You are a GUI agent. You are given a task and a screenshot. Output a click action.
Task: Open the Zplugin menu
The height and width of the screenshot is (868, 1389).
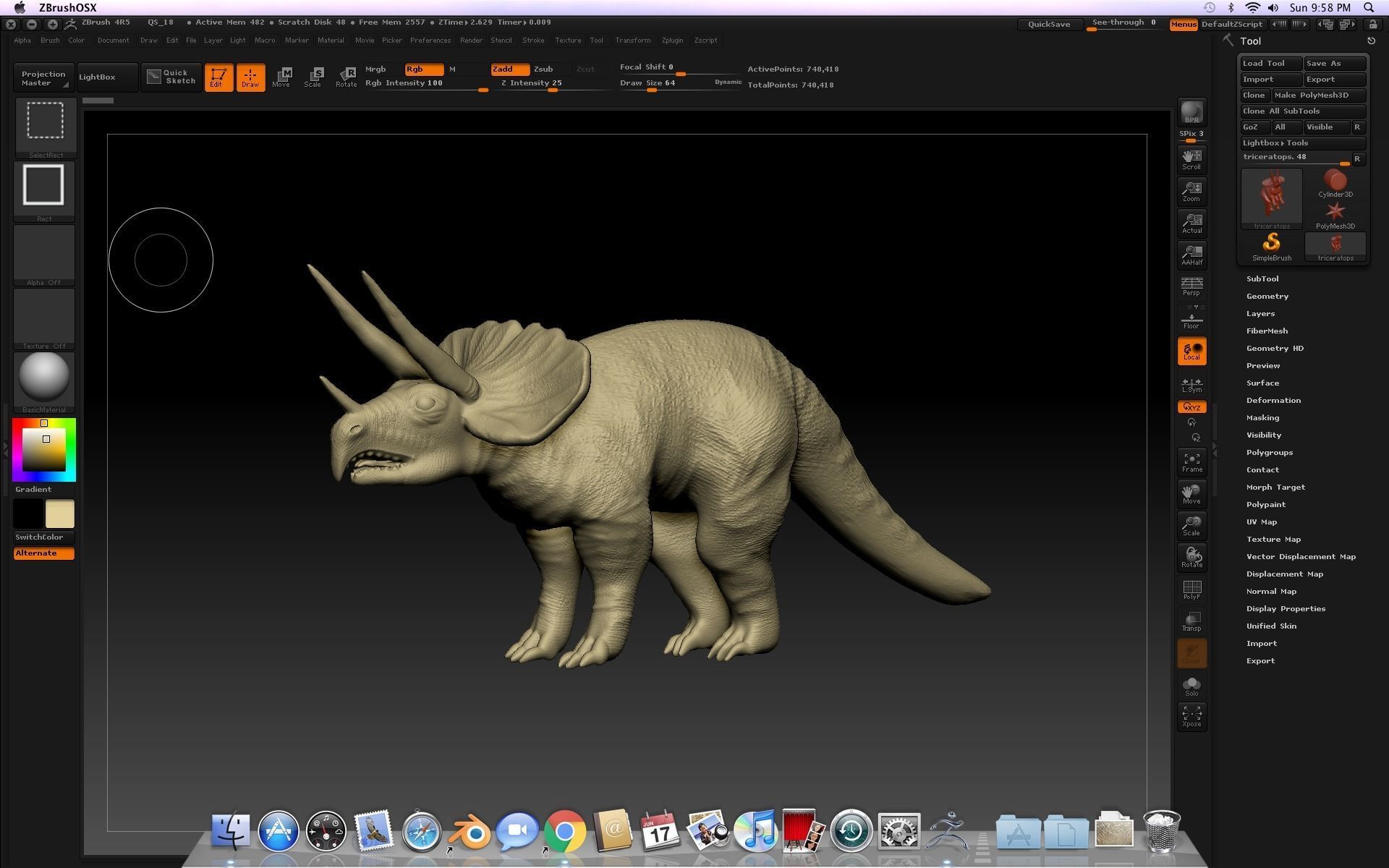pyautogui.click(x=672, y=41)
